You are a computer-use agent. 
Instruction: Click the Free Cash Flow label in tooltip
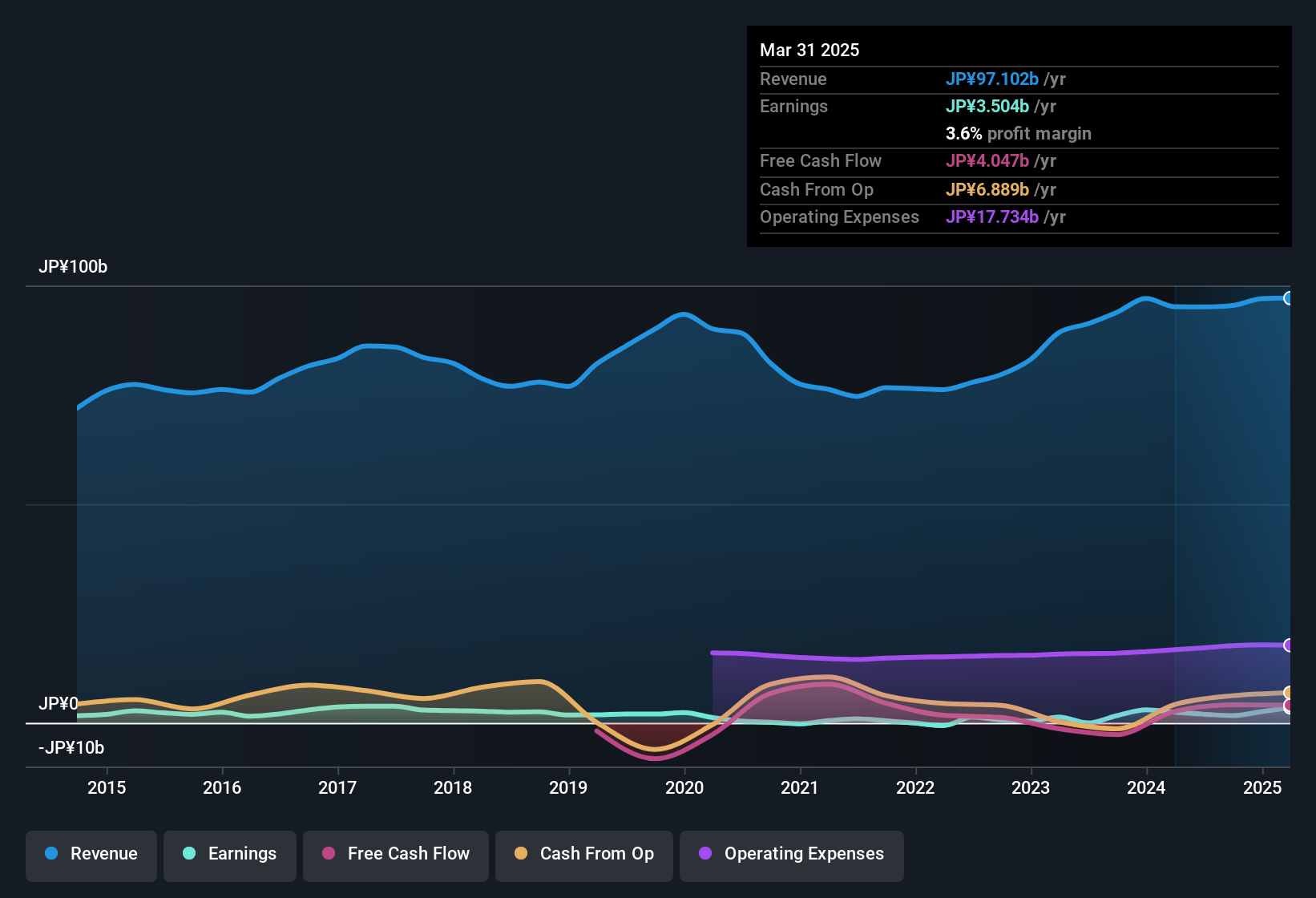[x=821, y=160]
